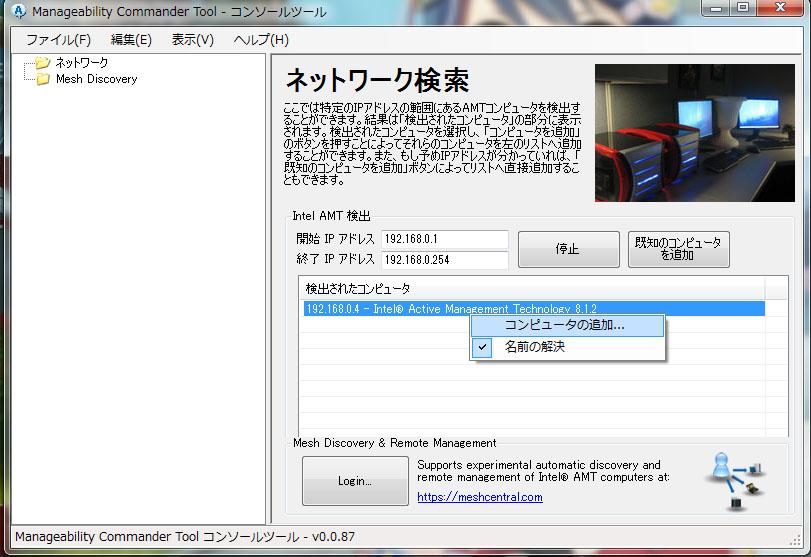Viewport: 811px width, 557px height.
Task: Click the 検出されたコンピュータ column header
Action: [x=532, y=288]
